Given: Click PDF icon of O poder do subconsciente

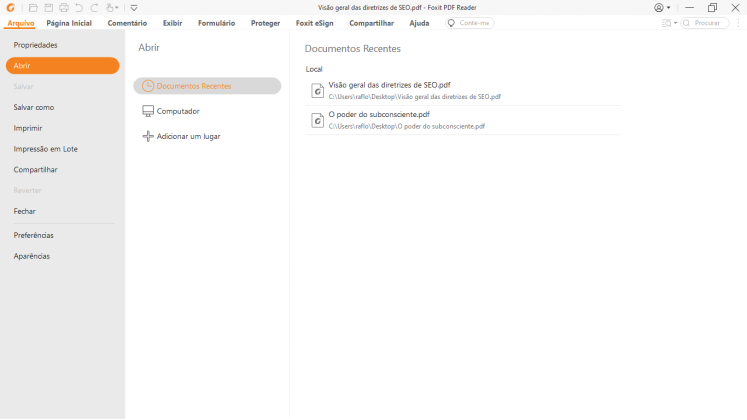Looking at the screenshot, I should tap(318, 120).
